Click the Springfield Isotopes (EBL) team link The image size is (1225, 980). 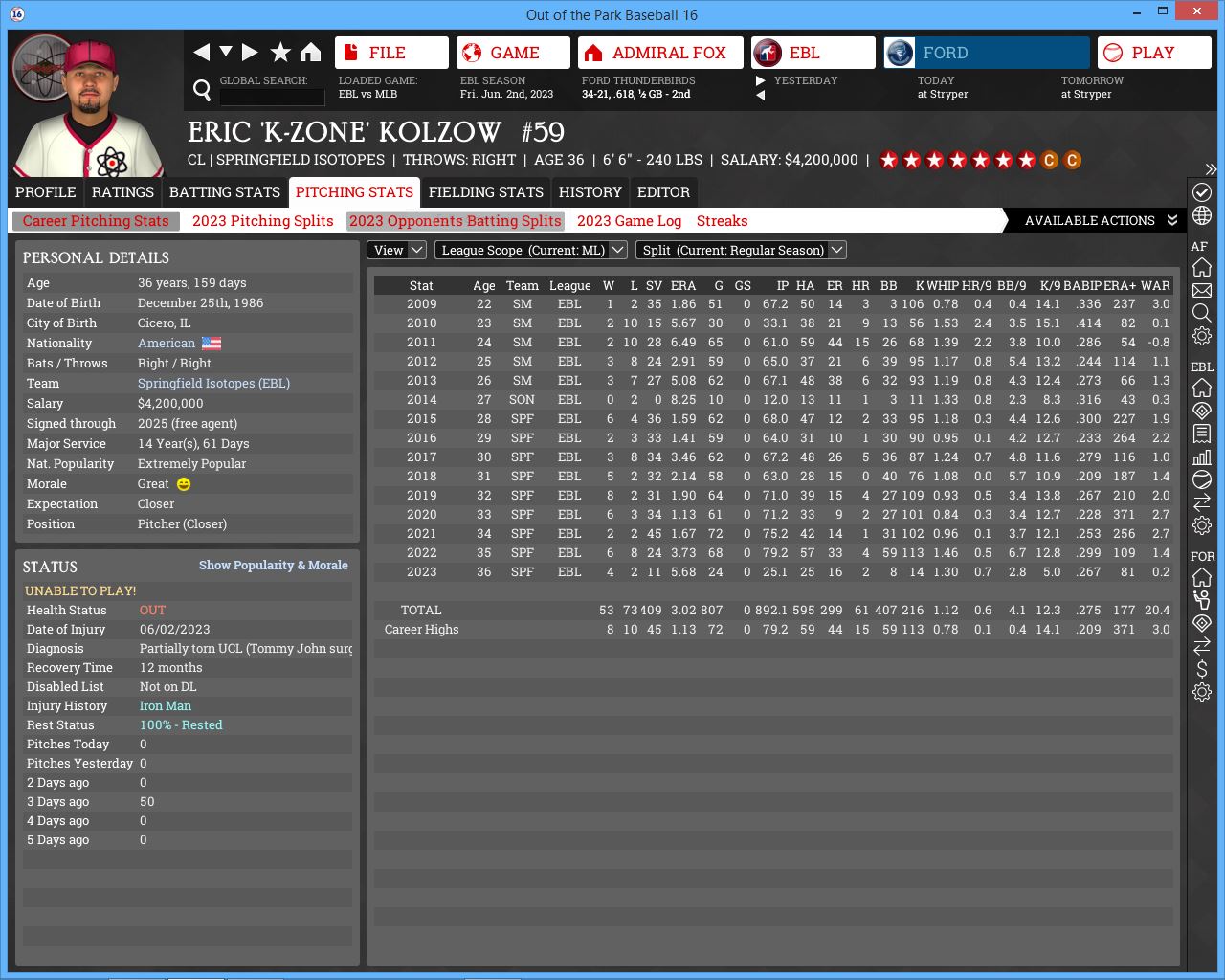213,384
